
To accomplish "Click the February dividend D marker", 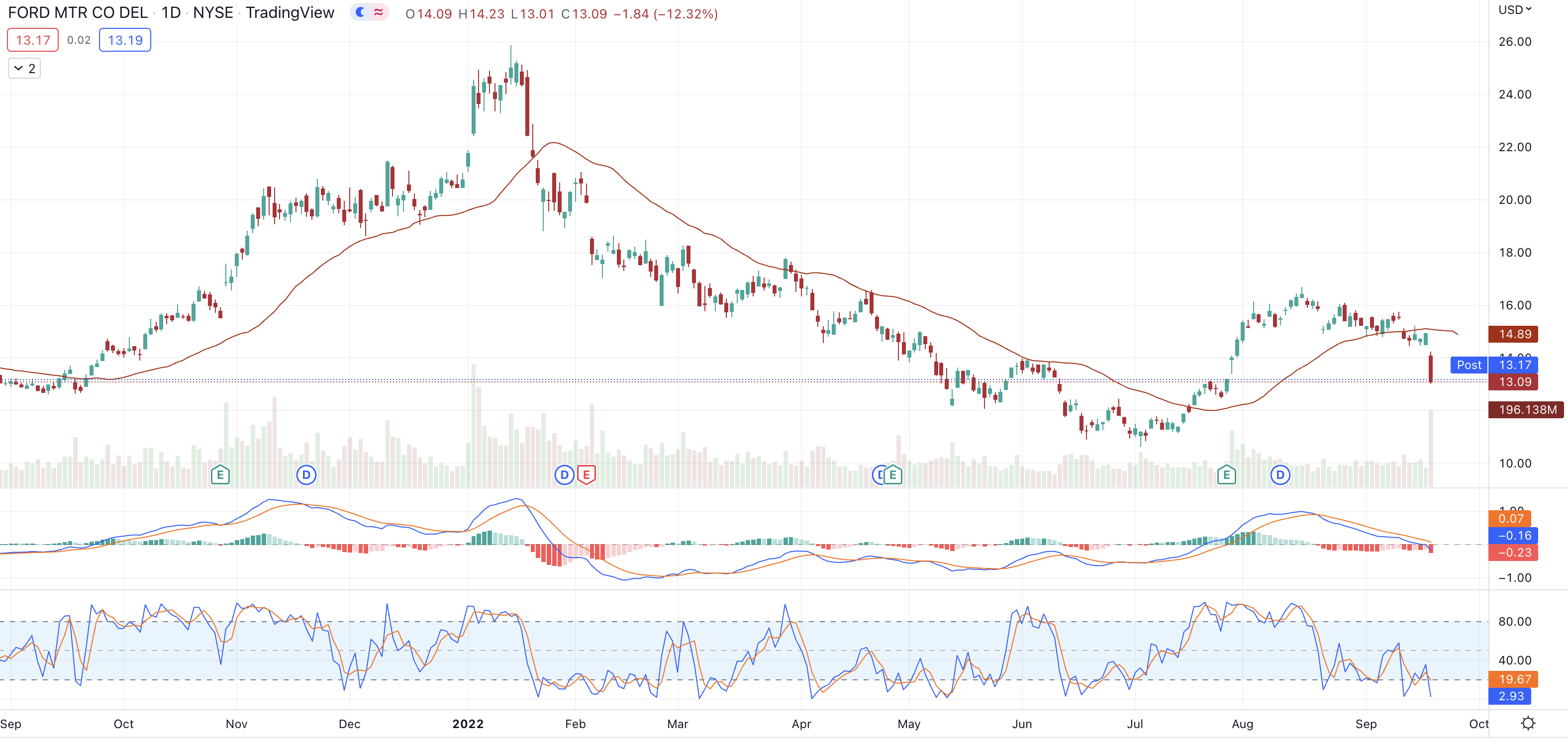I will (564, 474).
